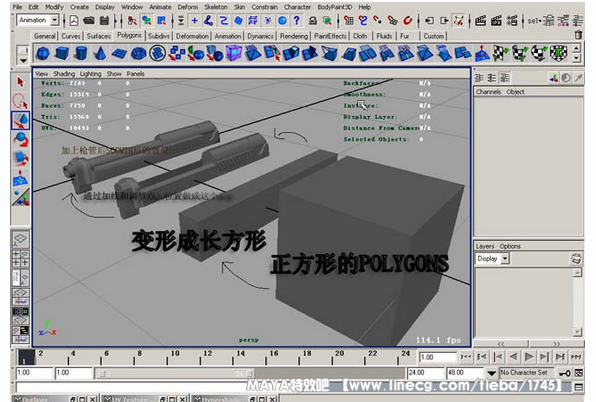
Task: Choose the Lasso selection tool
Action: [20, 101]
